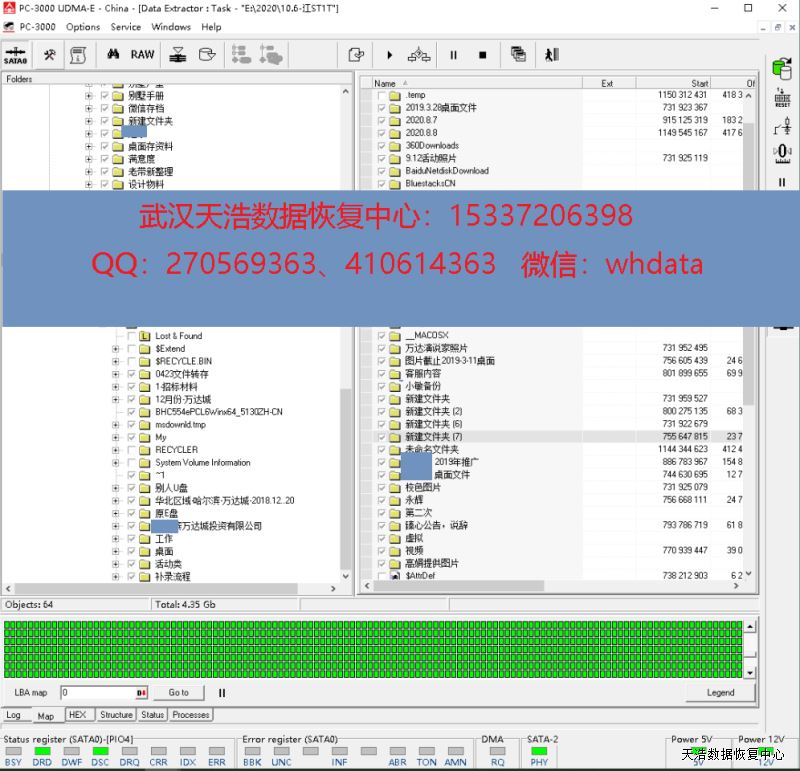Open the Service menu
800x771 pixels.
click(x=125, y=27)
